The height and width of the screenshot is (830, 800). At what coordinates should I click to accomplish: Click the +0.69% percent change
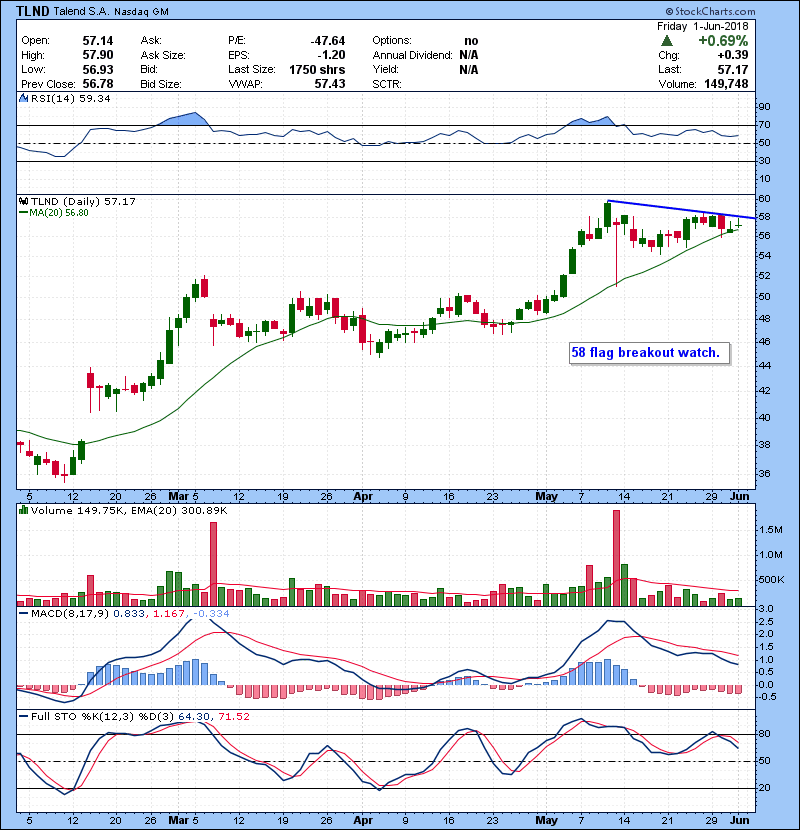(723, 41)
